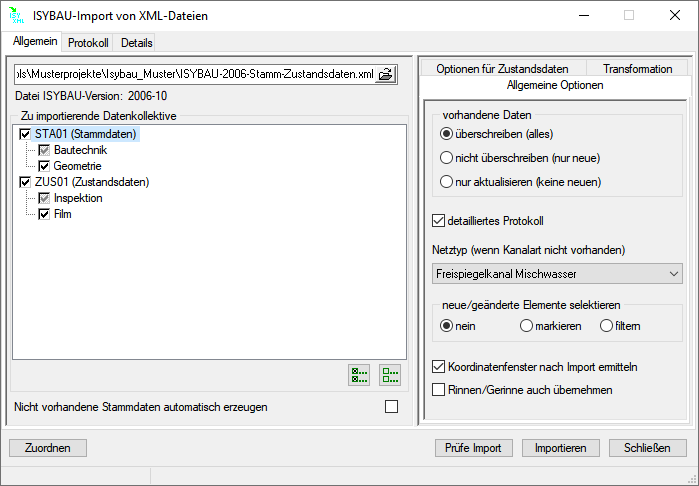Toggle the ZUS01 (Zustandsdaten) checkbox

coord(25,182)
